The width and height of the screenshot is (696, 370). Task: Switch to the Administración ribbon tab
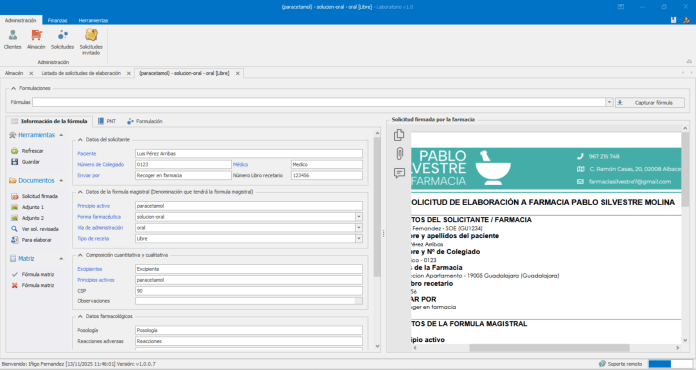[20, 20]
